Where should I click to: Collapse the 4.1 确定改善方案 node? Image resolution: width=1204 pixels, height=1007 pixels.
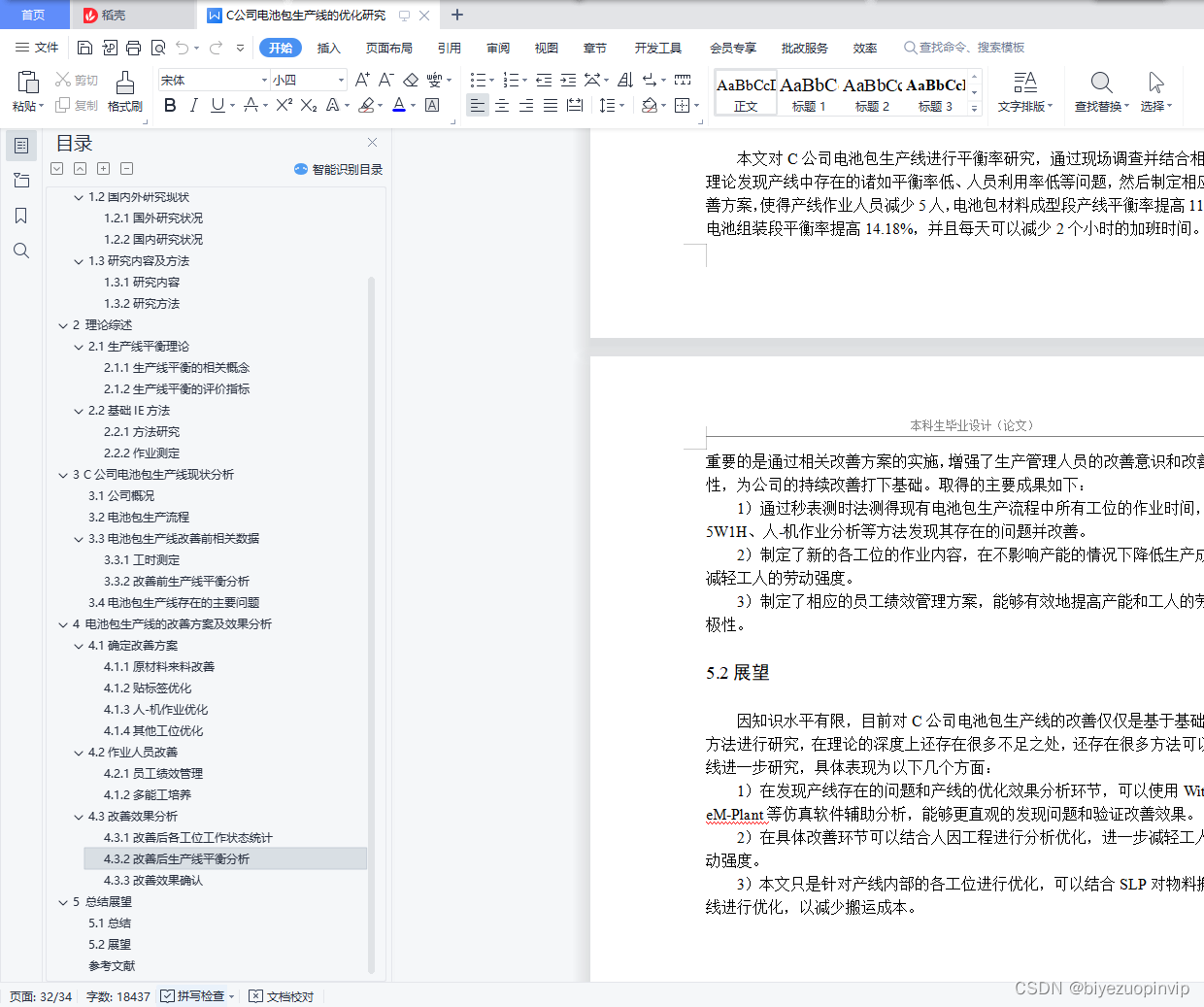[x=79, y=646]
